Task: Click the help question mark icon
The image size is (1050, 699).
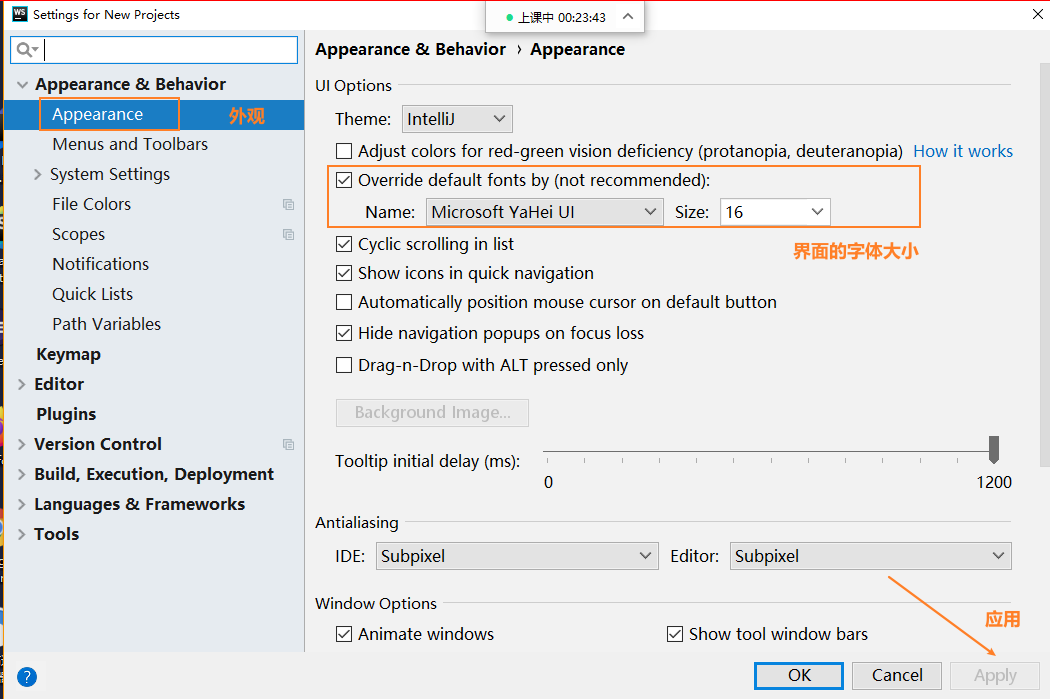Action: pyautogui.click(x=27, y=677)
